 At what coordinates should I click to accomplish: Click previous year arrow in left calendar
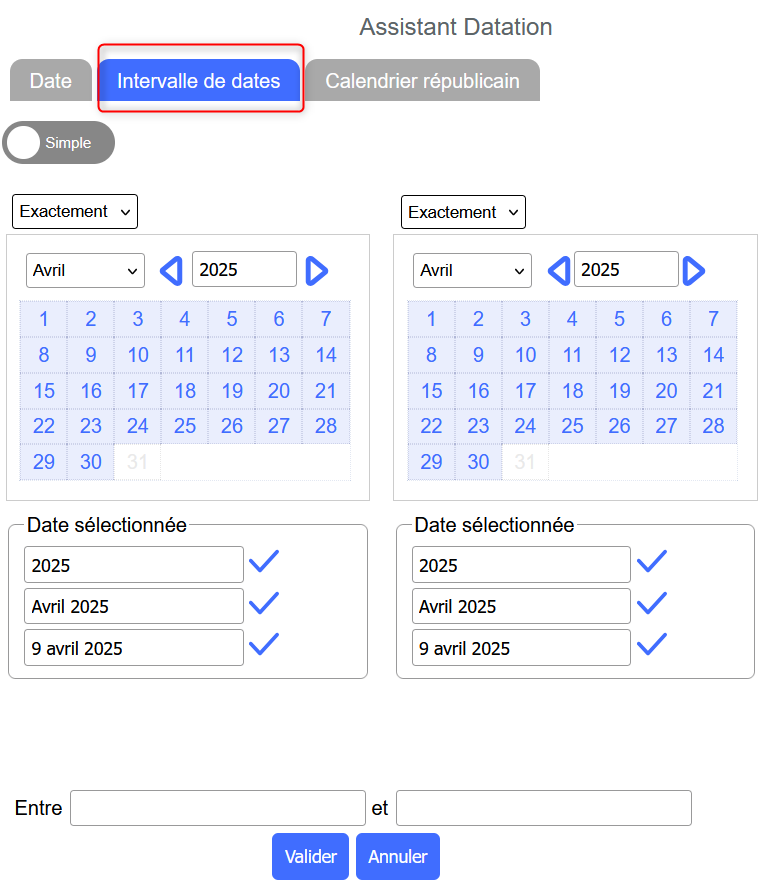coord(171,271)
